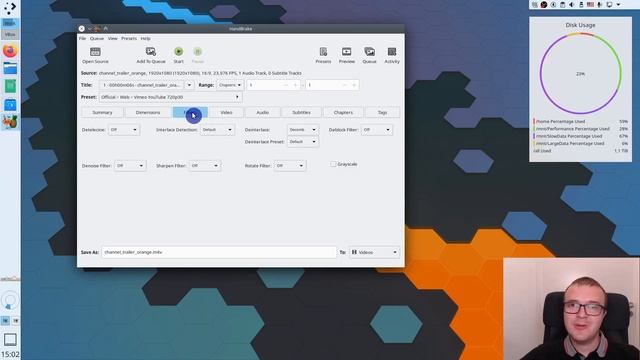Open the blue app below the spreadsheet icon
Screen dimensions: 640x360
10,104
